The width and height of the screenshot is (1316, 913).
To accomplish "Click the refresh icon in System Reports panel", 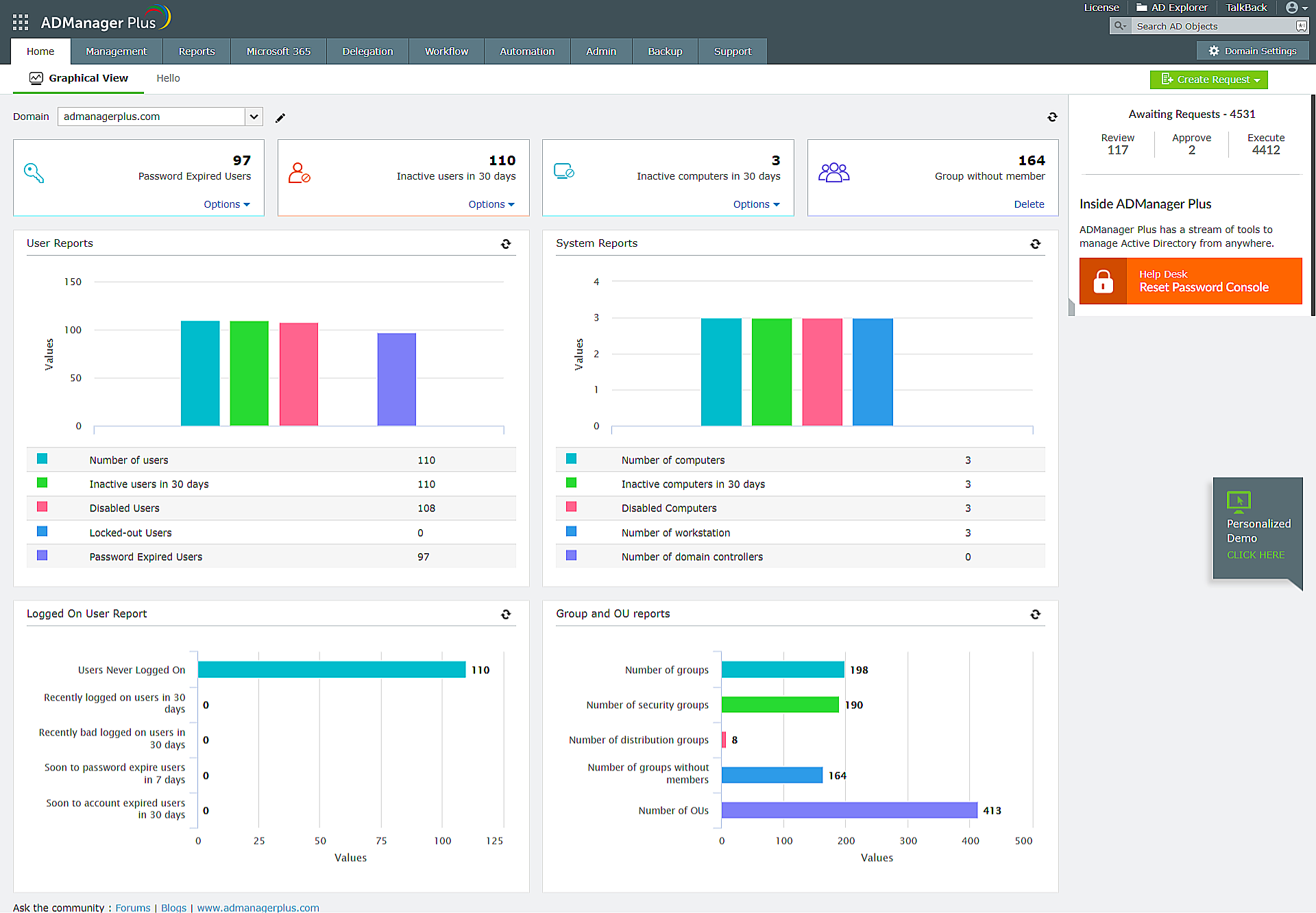I will [x=1035, y=243].
